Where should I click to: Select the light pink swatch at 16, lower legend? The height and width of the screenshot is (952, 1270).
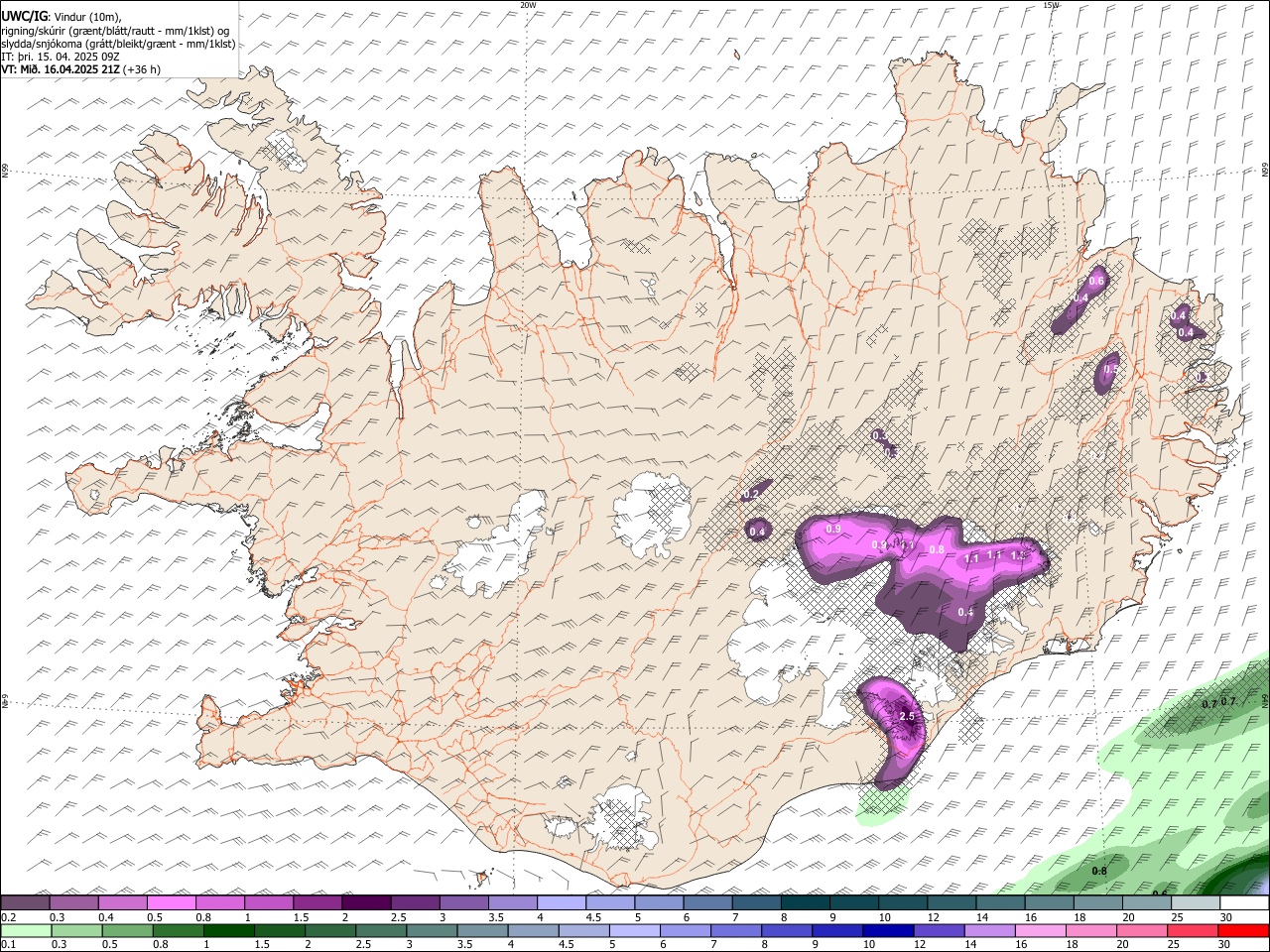pos(1040,930)
